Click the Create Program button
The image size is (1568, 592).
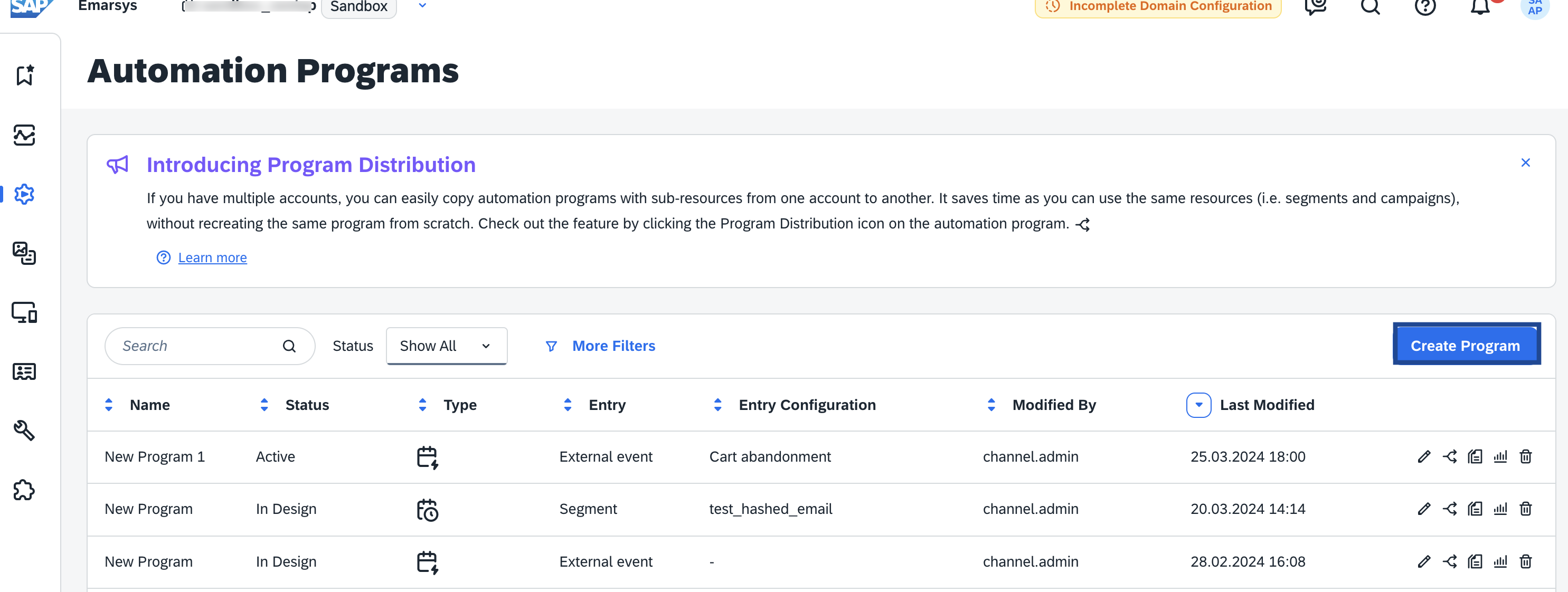(1465, 345)
